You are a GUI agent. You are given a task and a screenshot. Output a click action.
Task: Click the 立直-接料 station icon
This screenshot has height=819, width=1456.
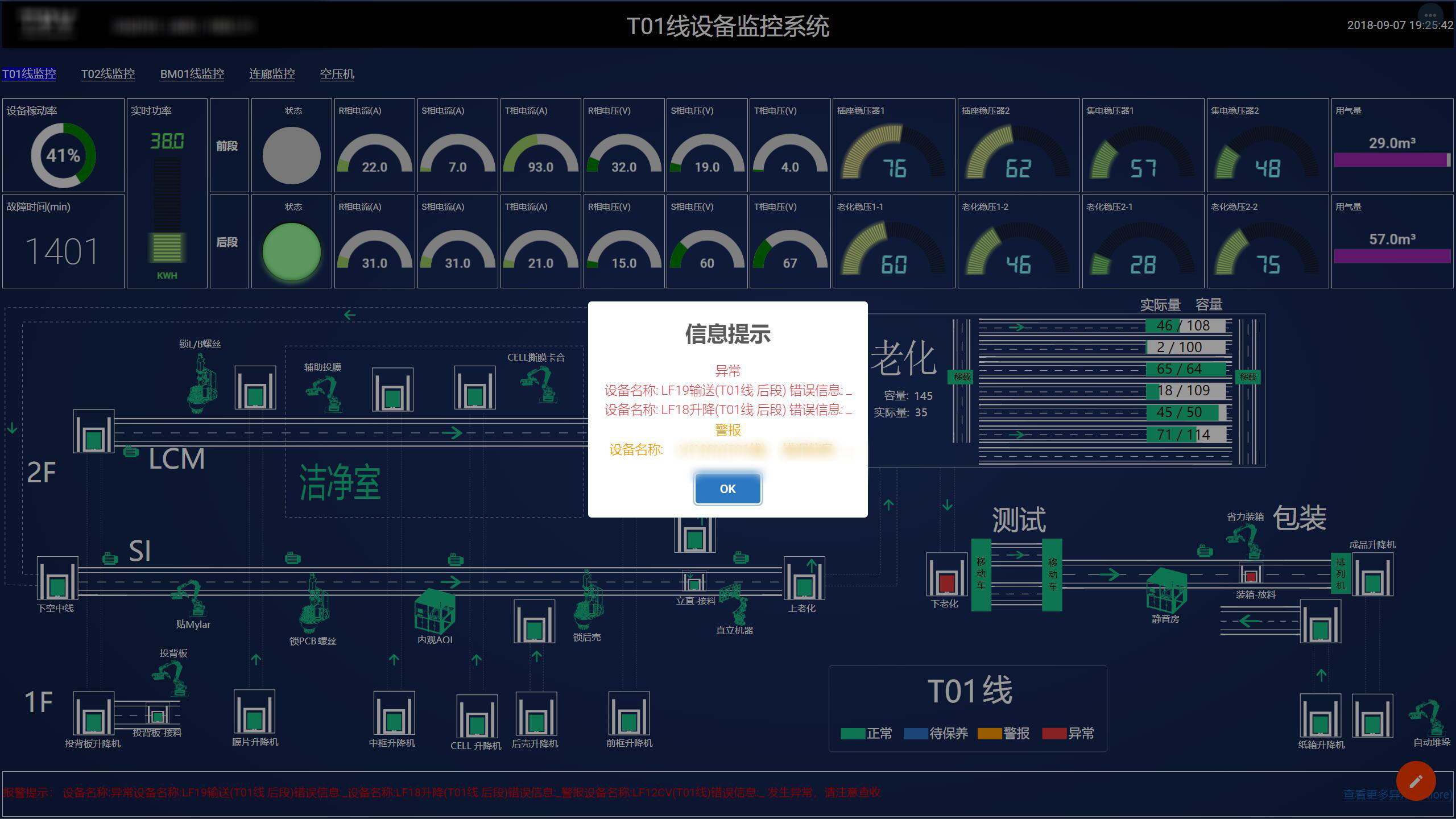(693, 581)
